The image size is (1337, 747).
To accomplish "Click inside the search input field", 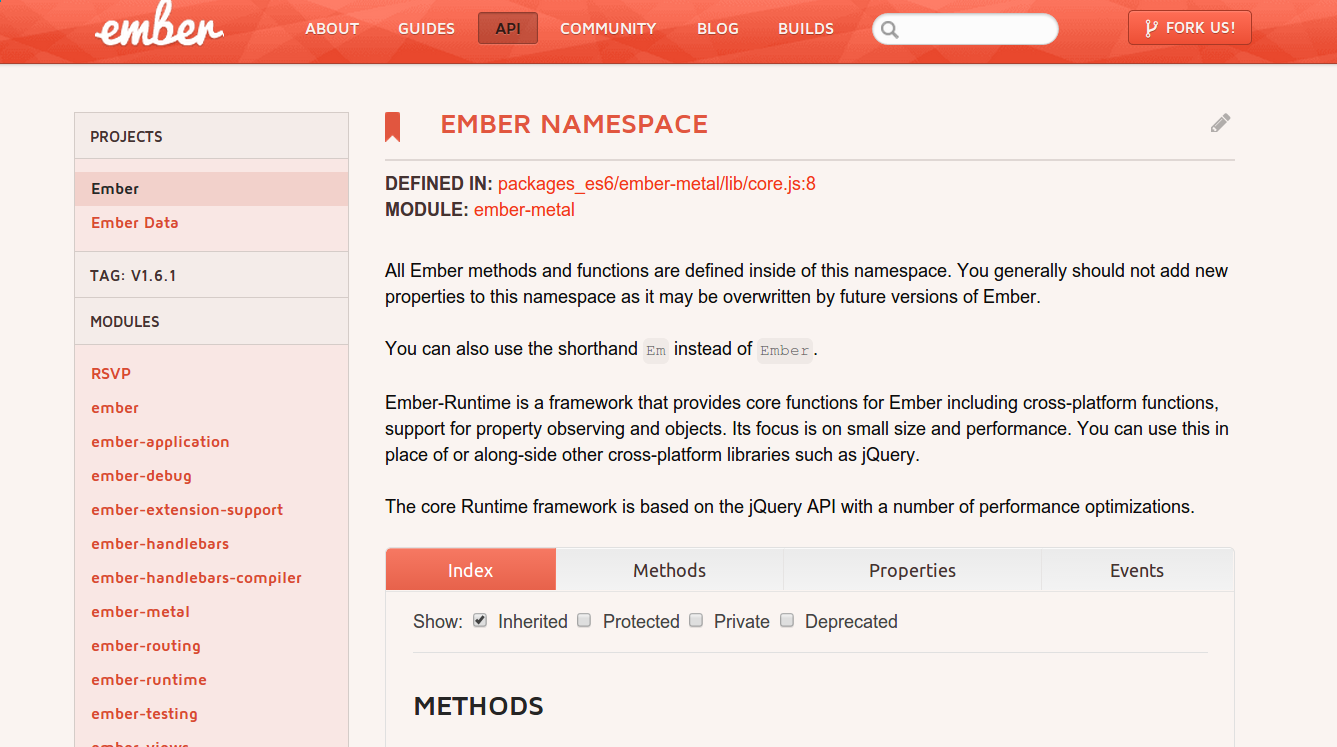I will coord(975,29).
